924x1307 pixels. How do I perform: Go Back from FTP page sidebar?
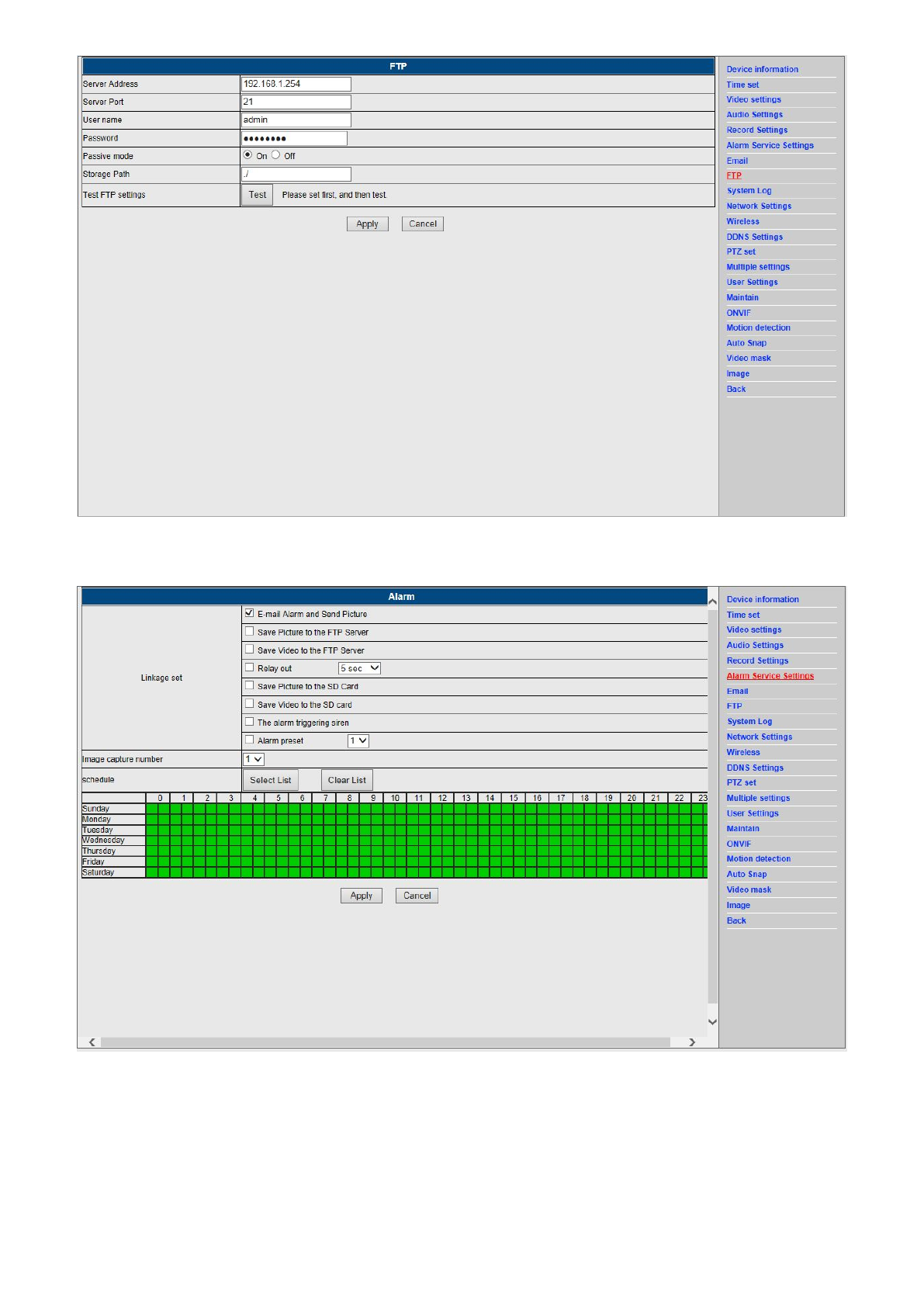coord(736,389)
